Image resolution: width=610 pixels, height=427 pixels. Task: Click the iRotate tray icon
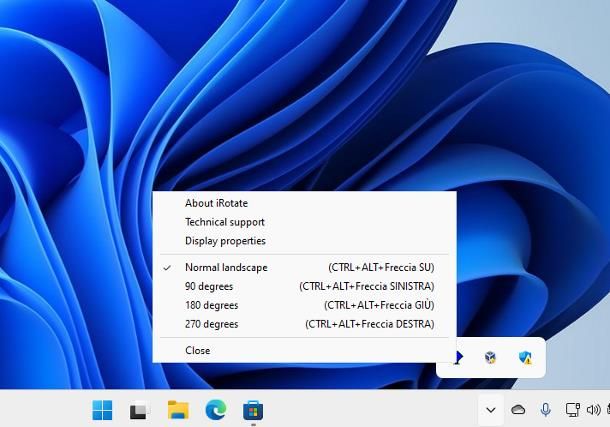click(459, 357)
